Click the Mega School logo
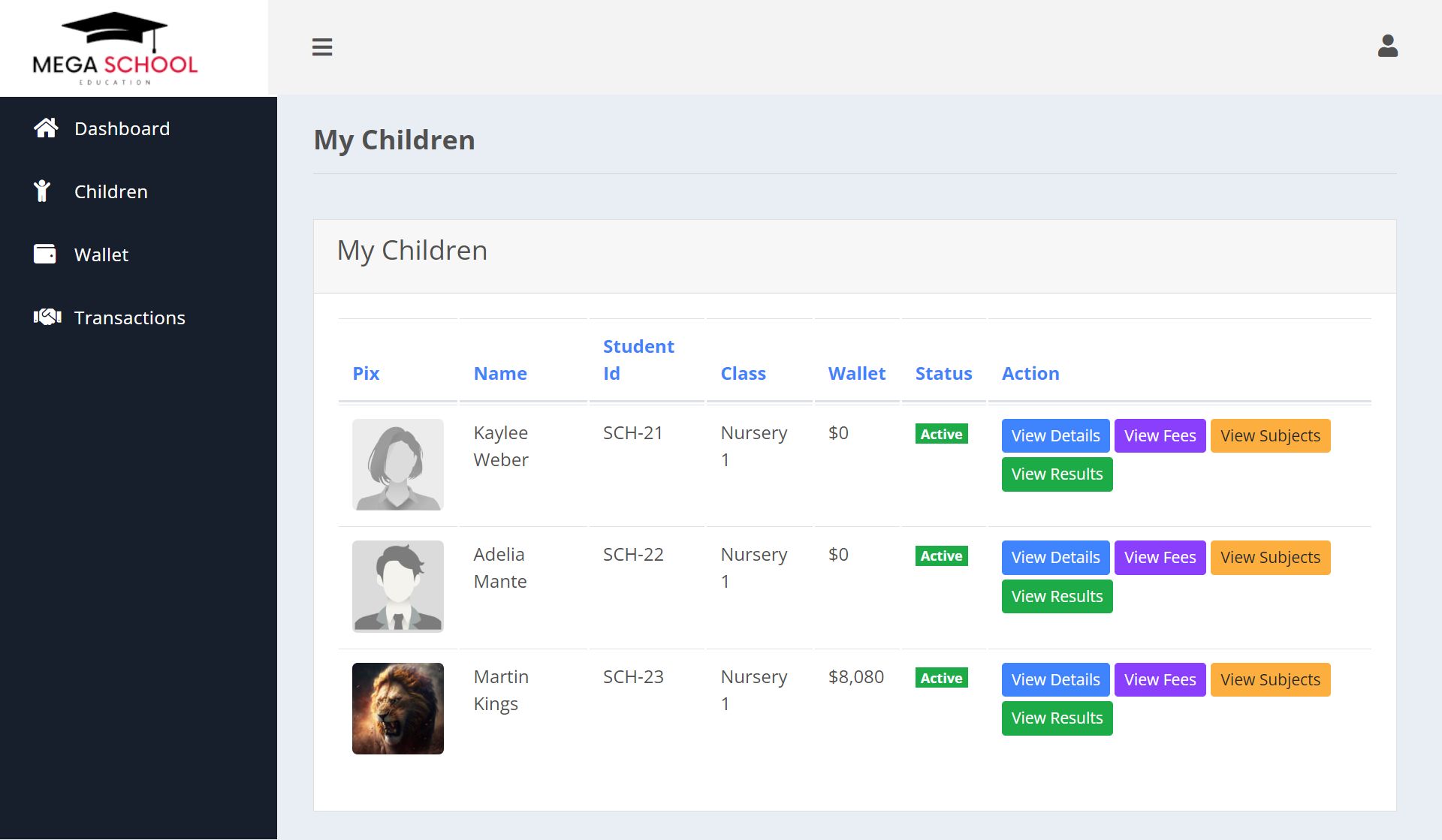1442x840 pixels. [115, 49]
